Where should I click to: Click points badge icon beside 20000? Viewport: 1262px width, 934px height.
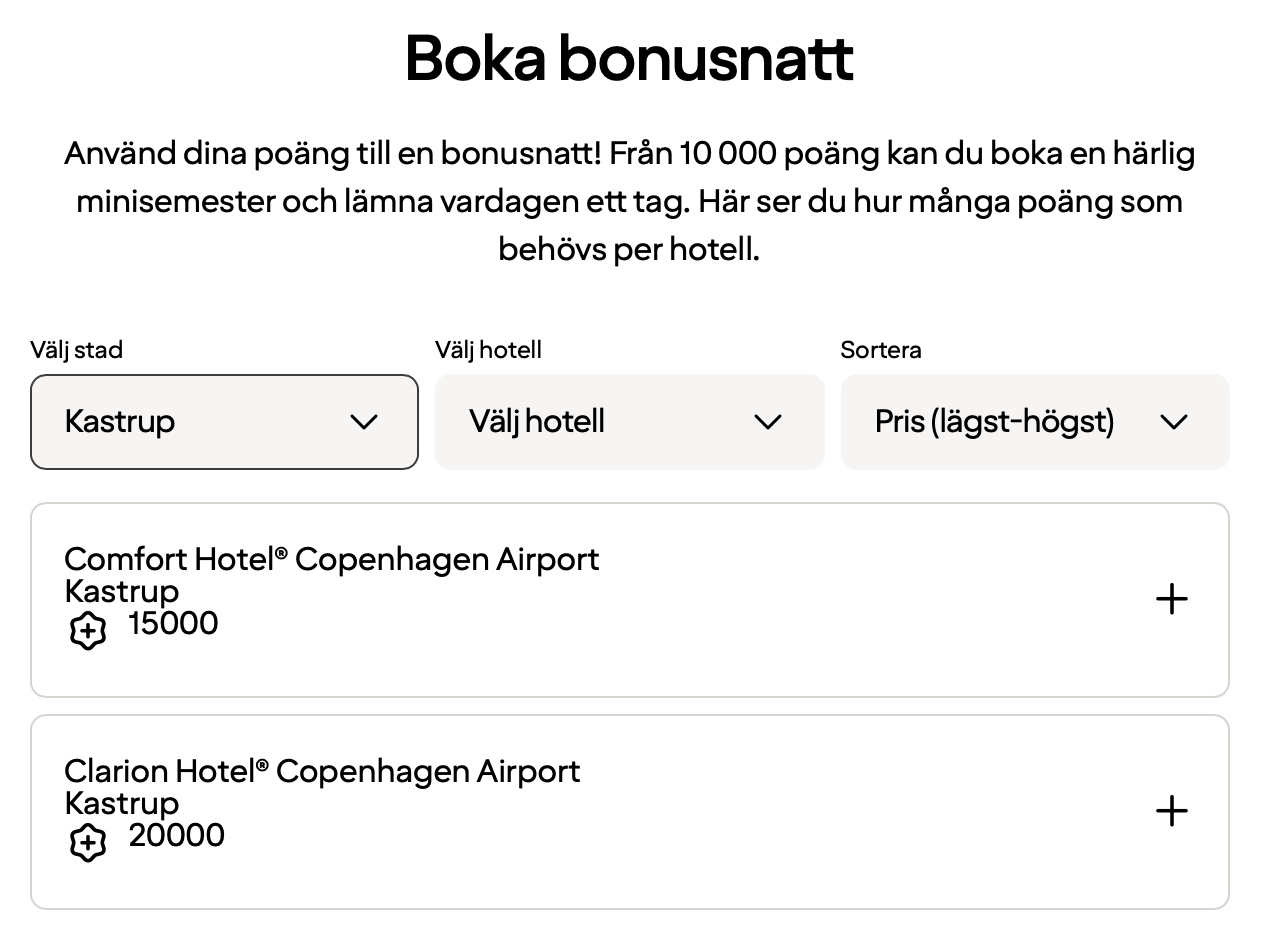click(88, 843)
